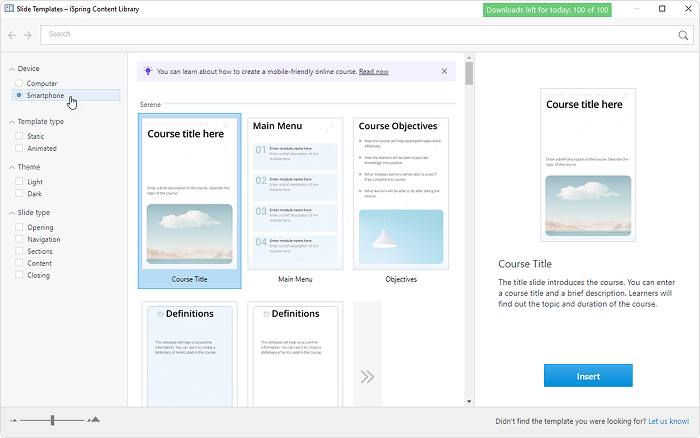
Task: Check the Static template type
Action: point(19,136)
